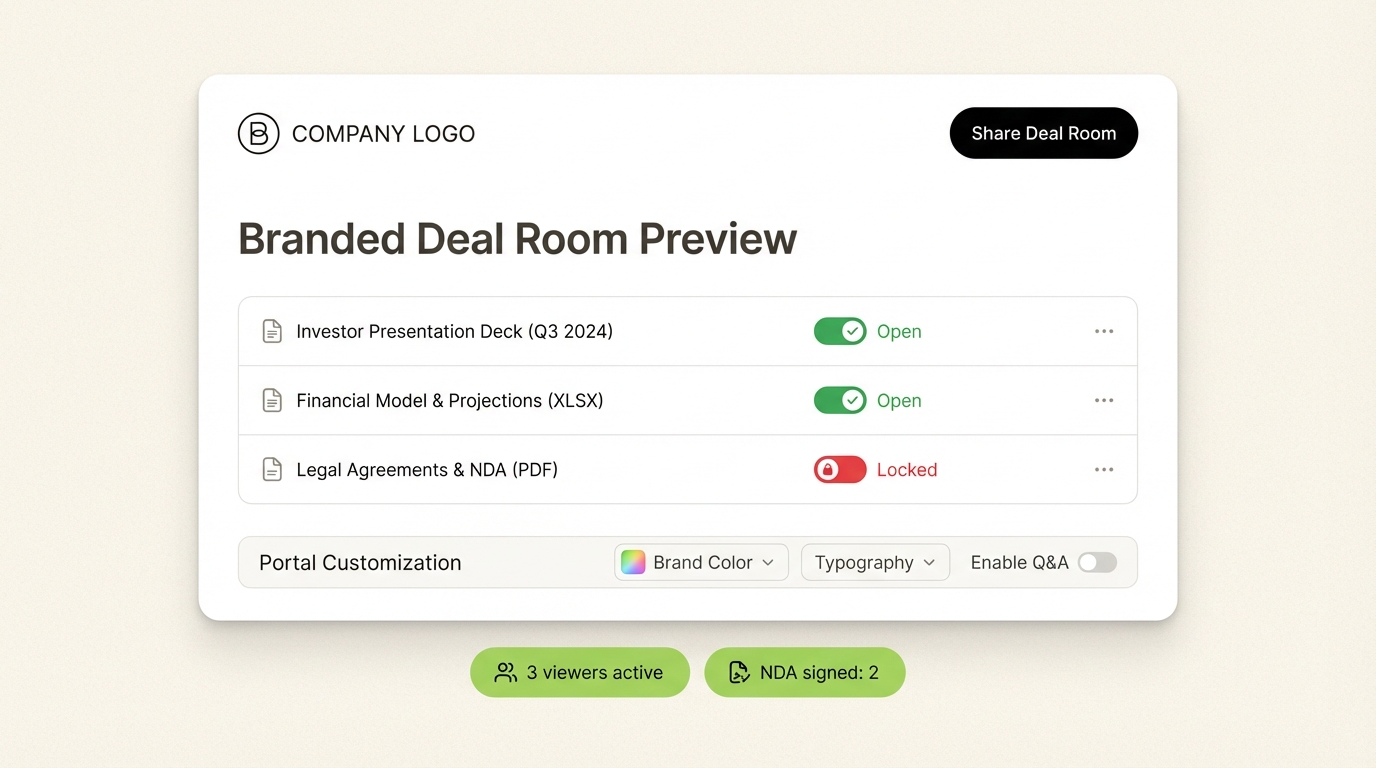This screenshot has height=768, width=1376.
Task: Click the Company Logo circle icon
Action: click(259, 133)
